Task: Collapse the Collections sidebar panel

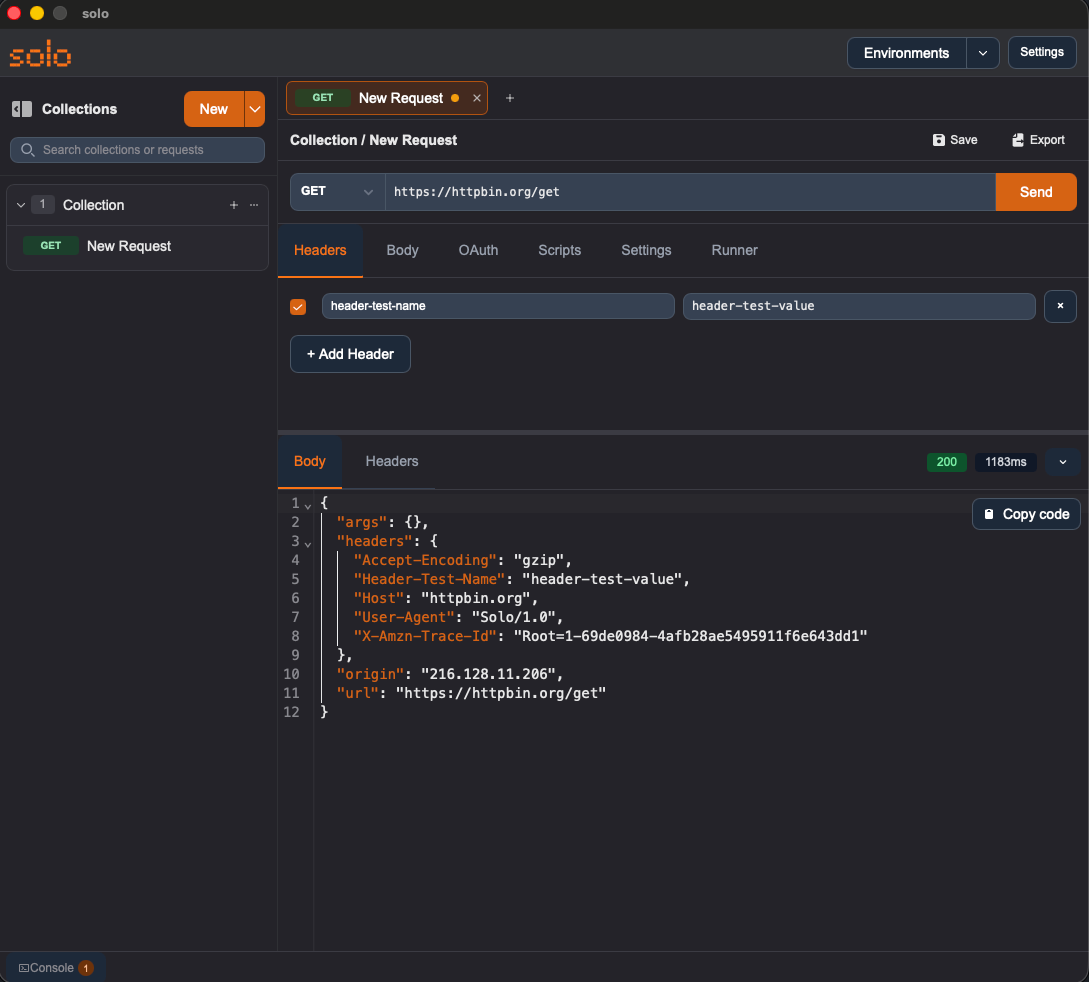Action: click(21, 108)
